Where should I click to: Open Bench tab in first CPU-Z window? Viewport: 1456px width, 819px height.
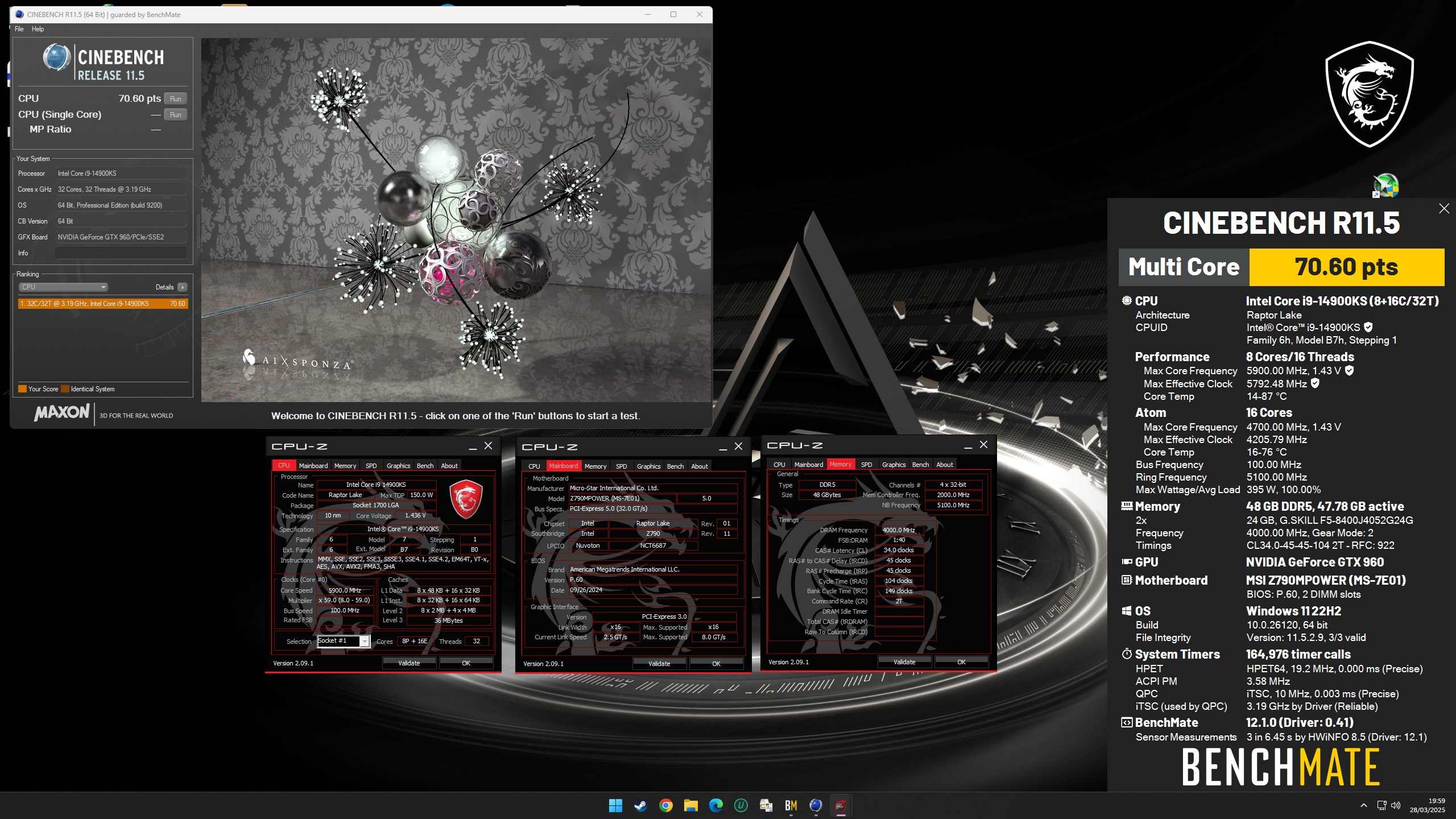tap(425, 466)
